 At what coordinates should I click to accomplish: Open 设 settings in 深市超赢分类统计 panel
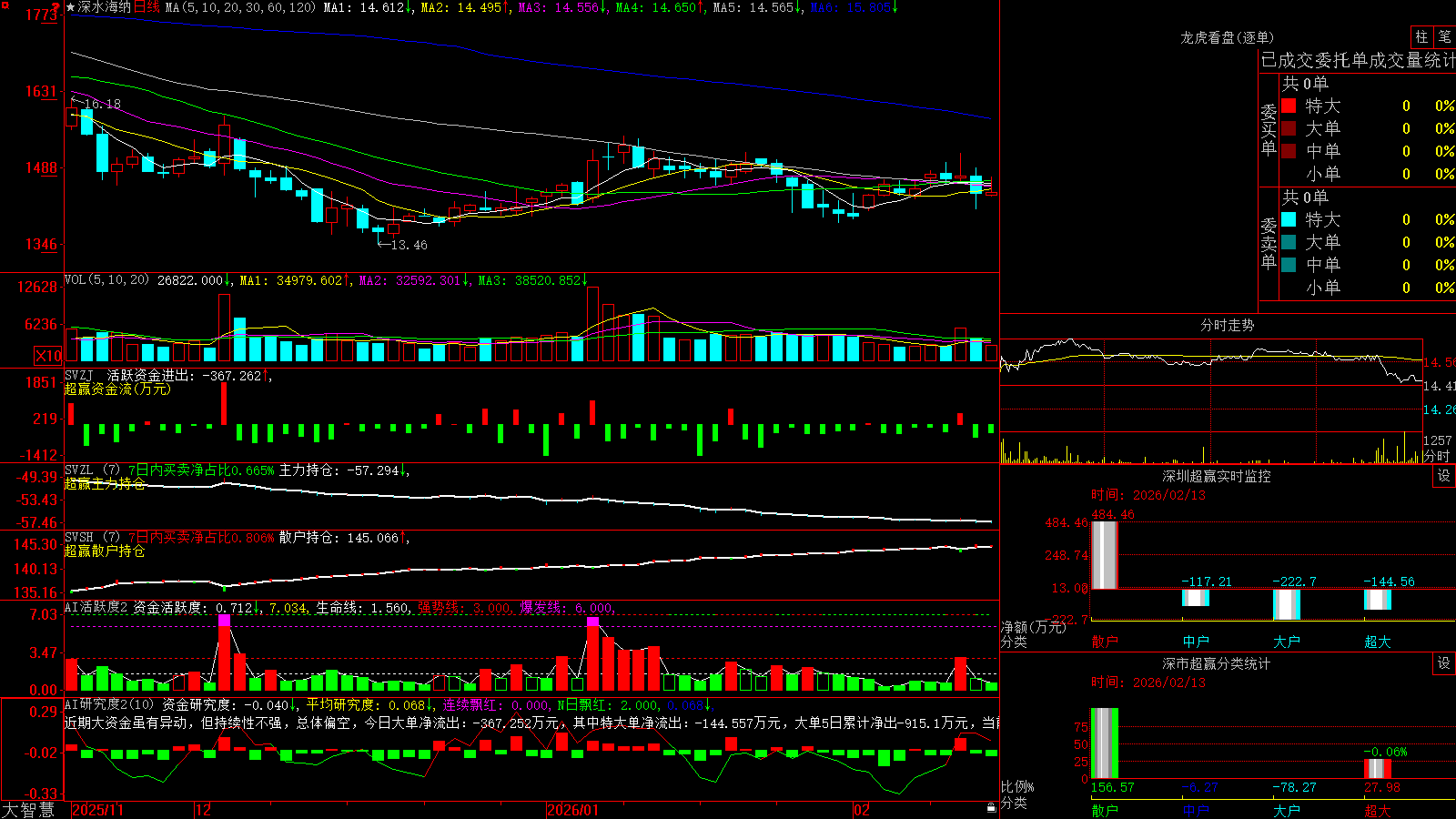[x=1444, y=663]
